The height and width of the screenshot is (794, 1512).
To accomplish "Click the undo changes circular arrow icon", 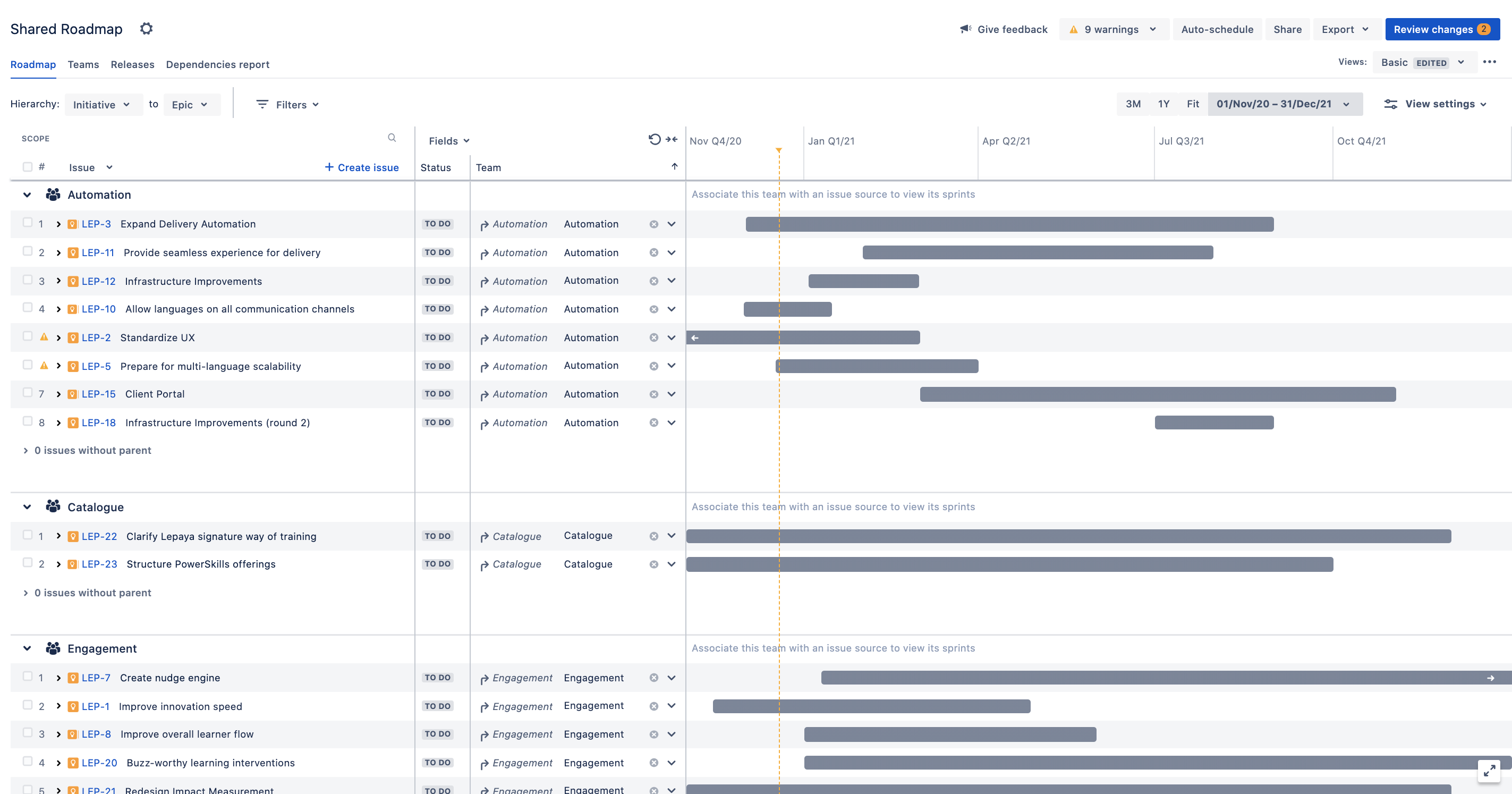I will [x=655, y=139].
